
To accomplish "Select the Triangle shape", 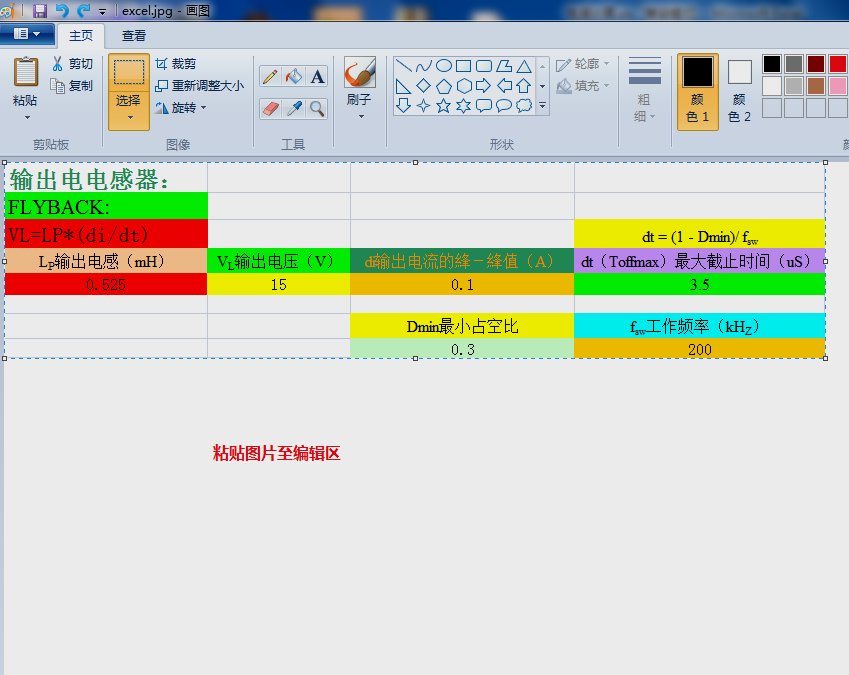I will (x=524, y=66).
